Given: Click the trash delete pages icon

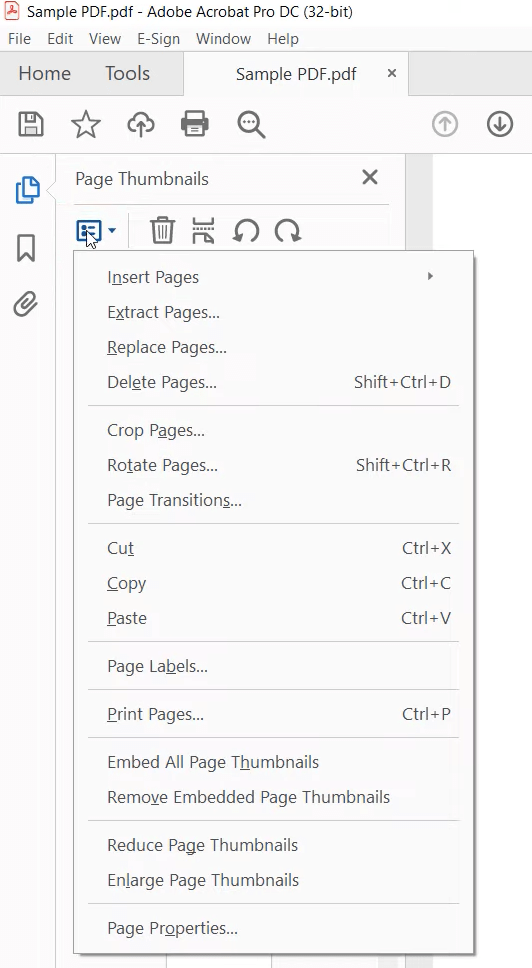Looking at the screenshot, I should 162,230.
